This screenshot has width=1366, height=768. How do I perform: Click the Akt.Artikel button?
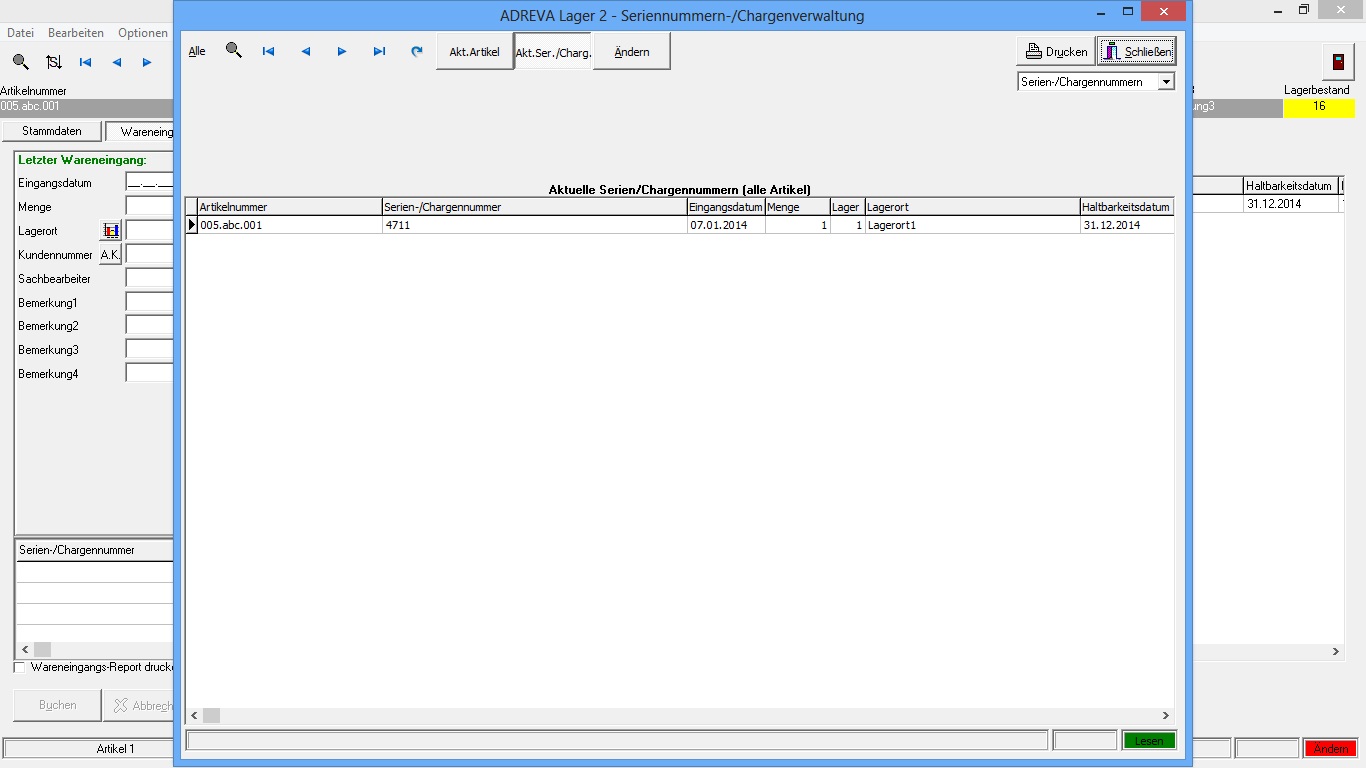click(474, 51)
